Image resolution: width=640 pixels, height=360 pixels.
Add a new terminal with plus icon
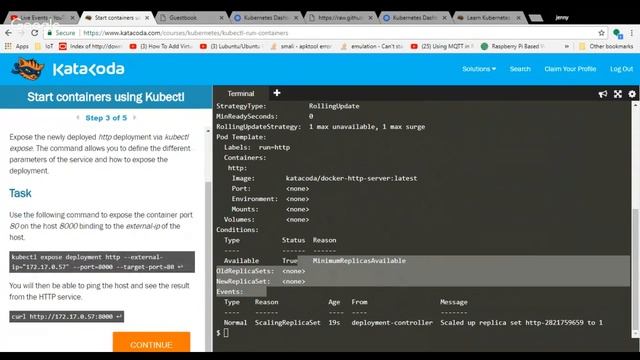(277, 93)
